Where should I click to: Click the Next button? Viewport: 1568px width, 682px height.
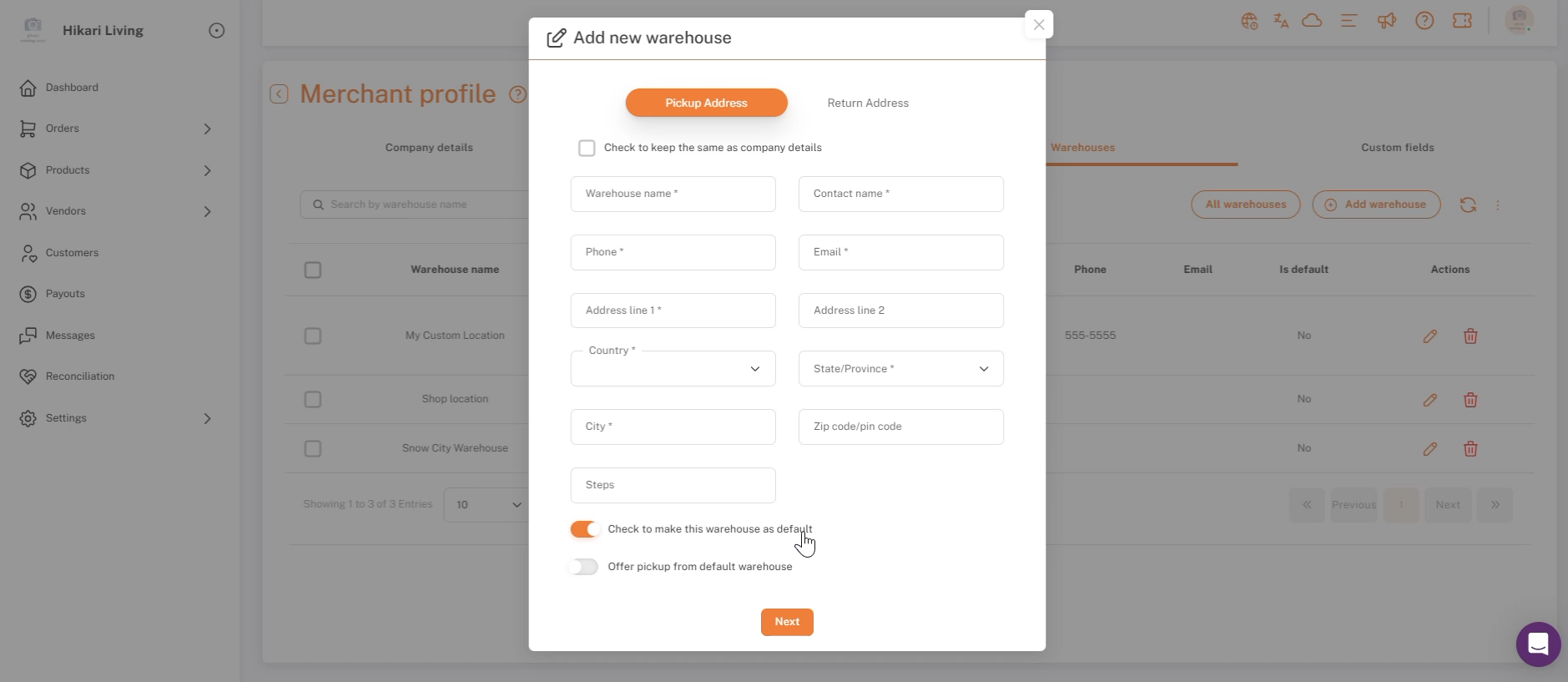pos(787,622)
